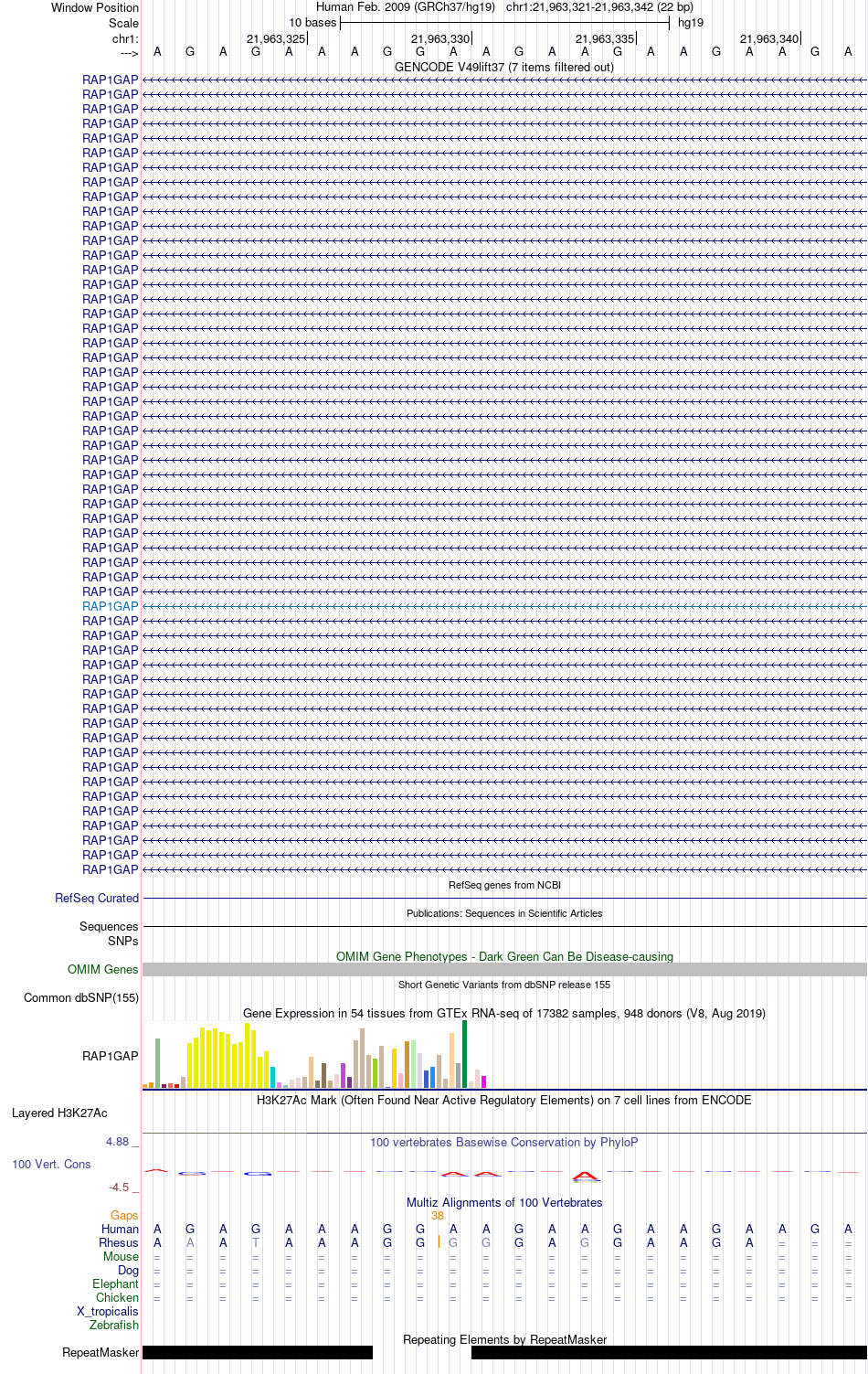Image resolution: width=868 pixels, height=1374 pixels.
Task: Open the 100 Vert. Cons track label
Action: [x=51, y=1165]
